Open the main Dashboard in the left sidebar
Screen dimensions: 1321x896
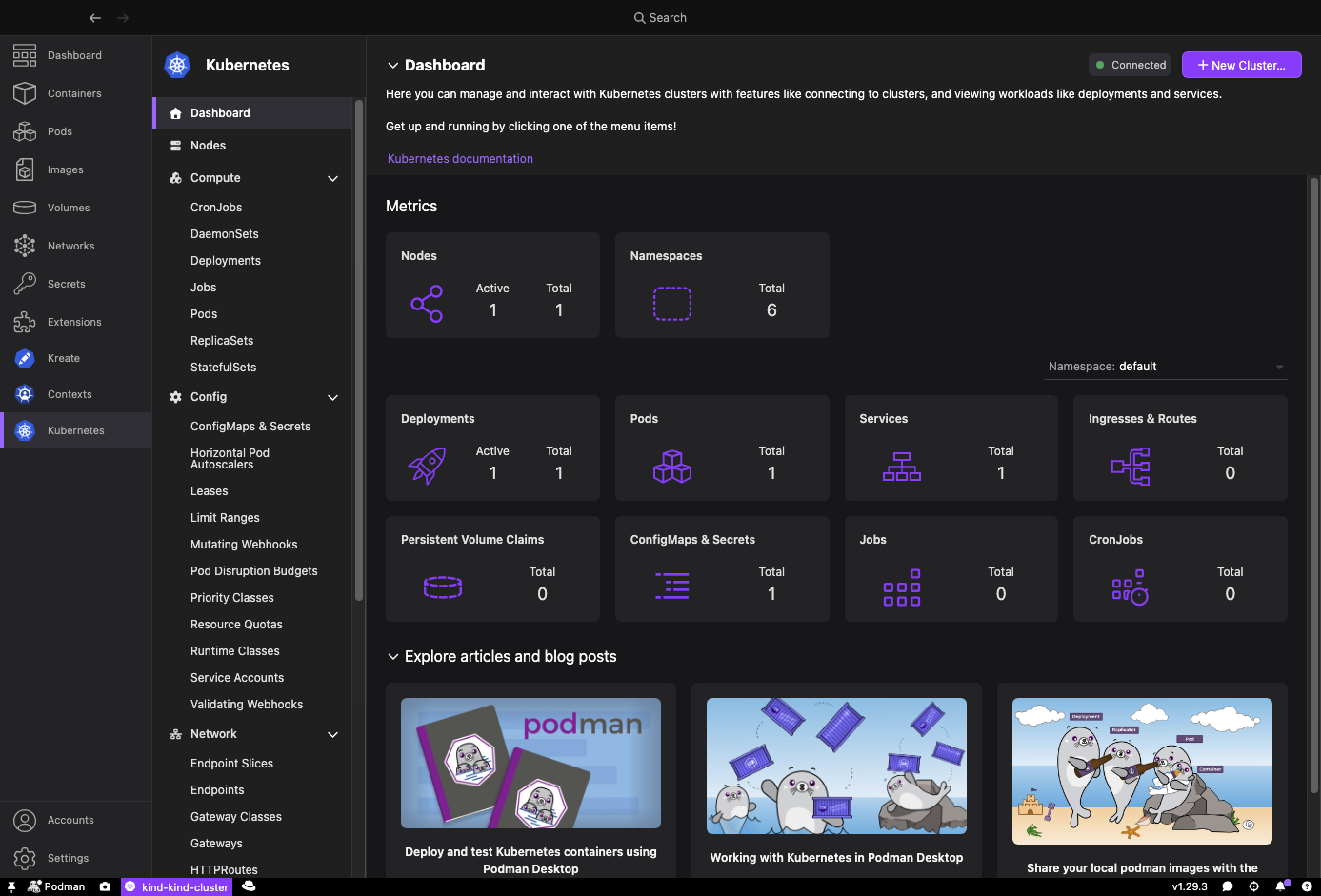tap(75, 55)
